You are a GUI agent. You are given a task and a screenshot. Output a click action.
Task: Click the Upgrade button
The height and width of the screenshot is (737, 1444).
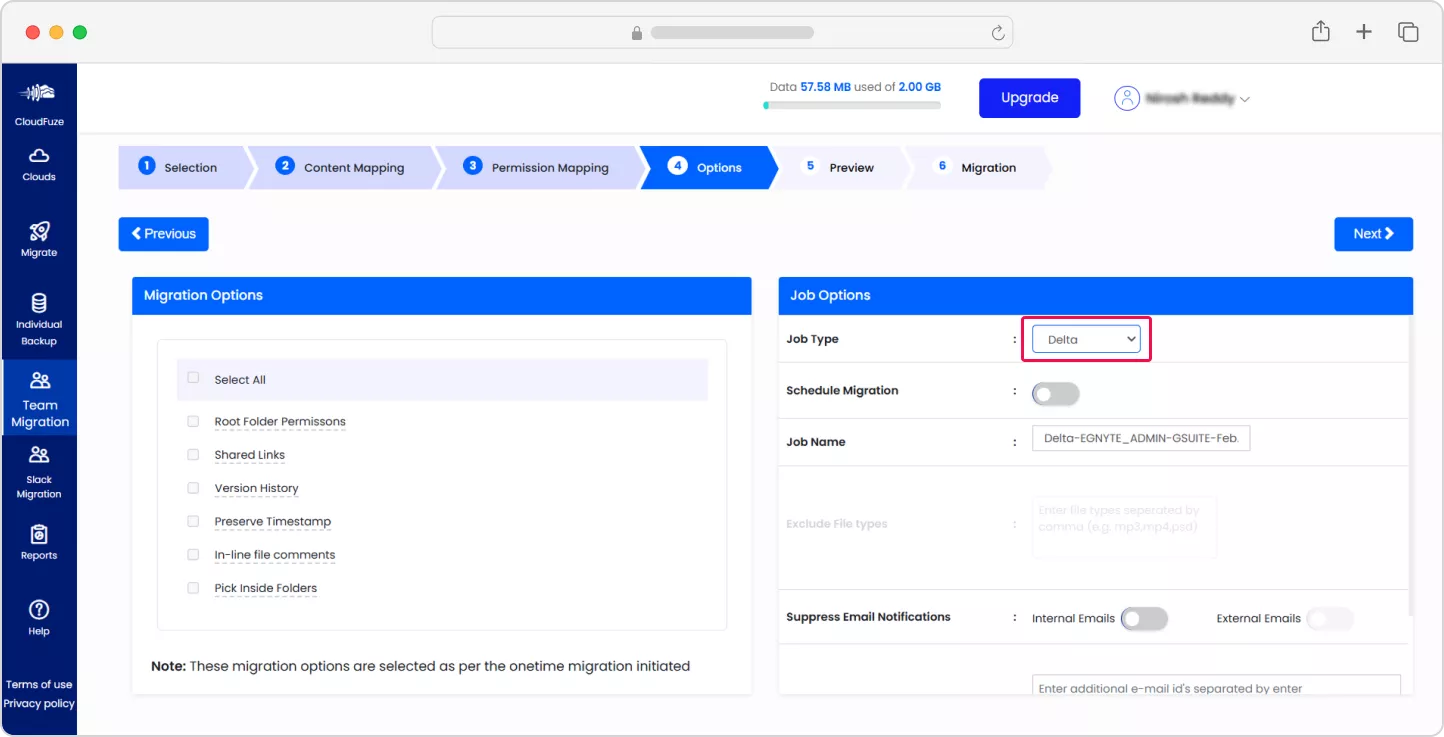coord(1029,98)
